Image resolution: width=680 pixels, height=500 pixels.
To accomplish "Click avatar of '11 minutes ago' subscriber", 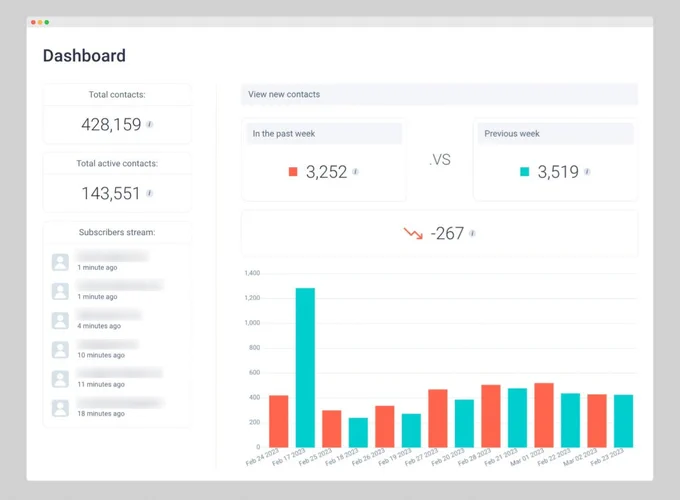I will click(x=60, y=379).
